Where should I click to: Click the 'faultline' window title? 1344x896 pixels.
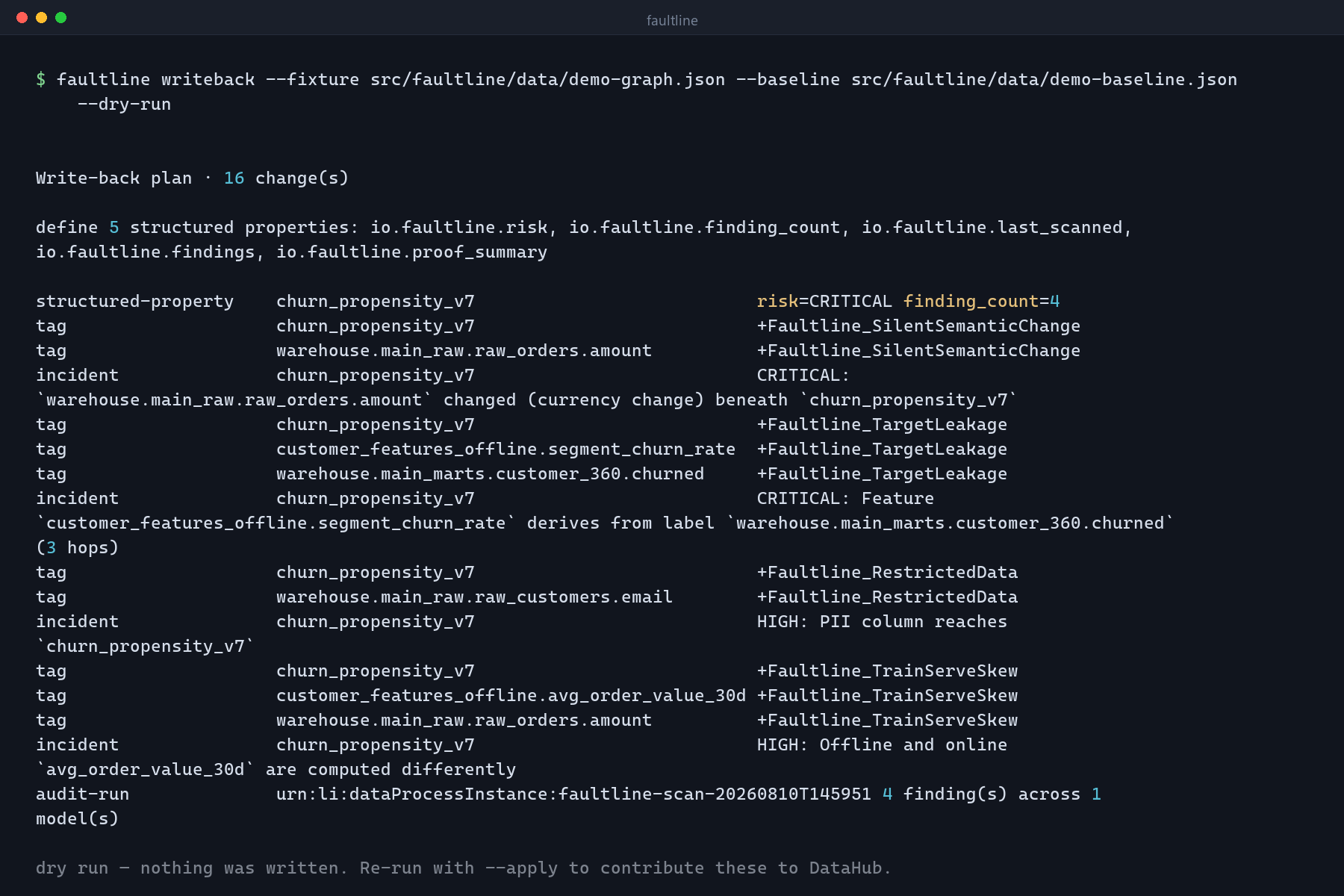tap(672, 21)
